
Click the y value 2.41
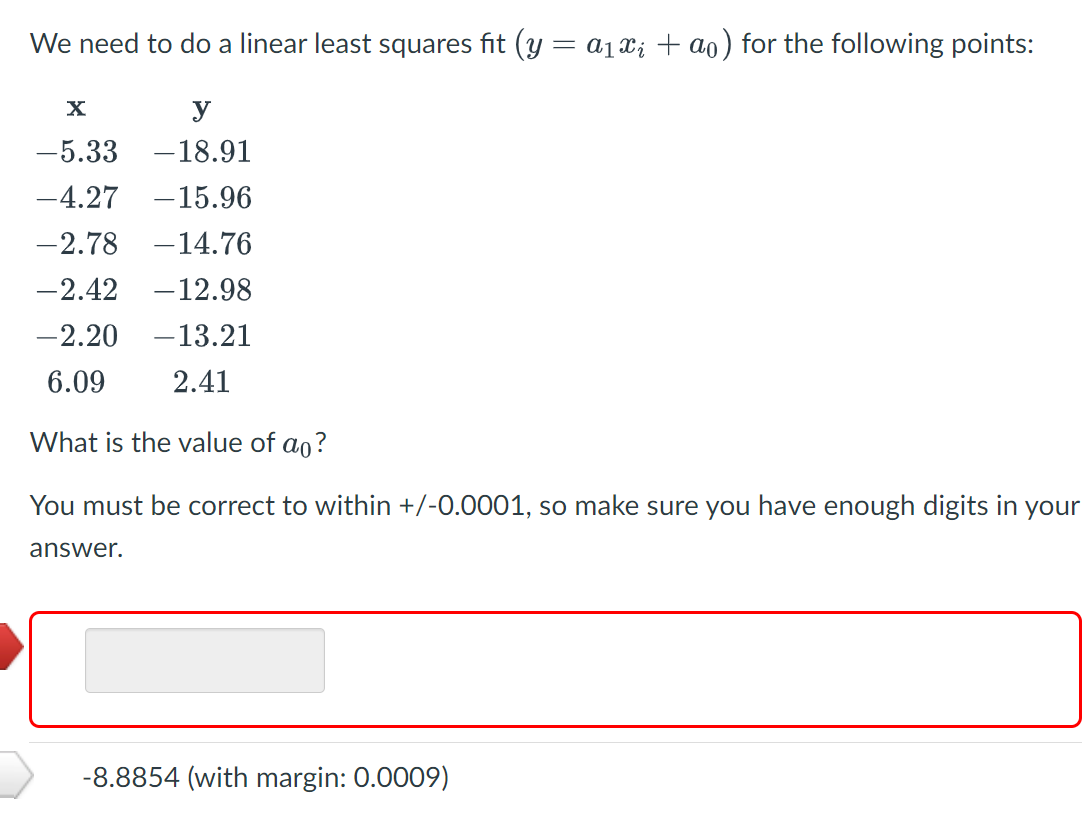tap(201, 381)
